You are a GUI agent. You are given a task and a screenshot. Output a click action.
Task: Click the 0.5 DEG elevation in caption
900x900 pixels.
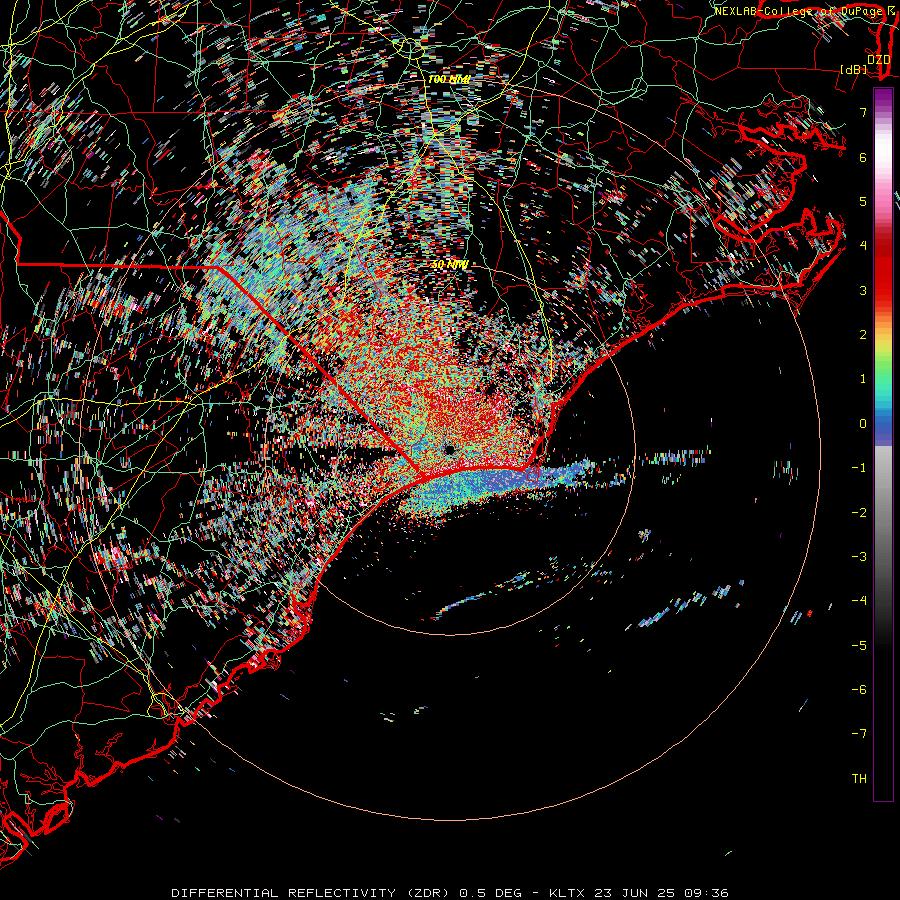point(491,893)
